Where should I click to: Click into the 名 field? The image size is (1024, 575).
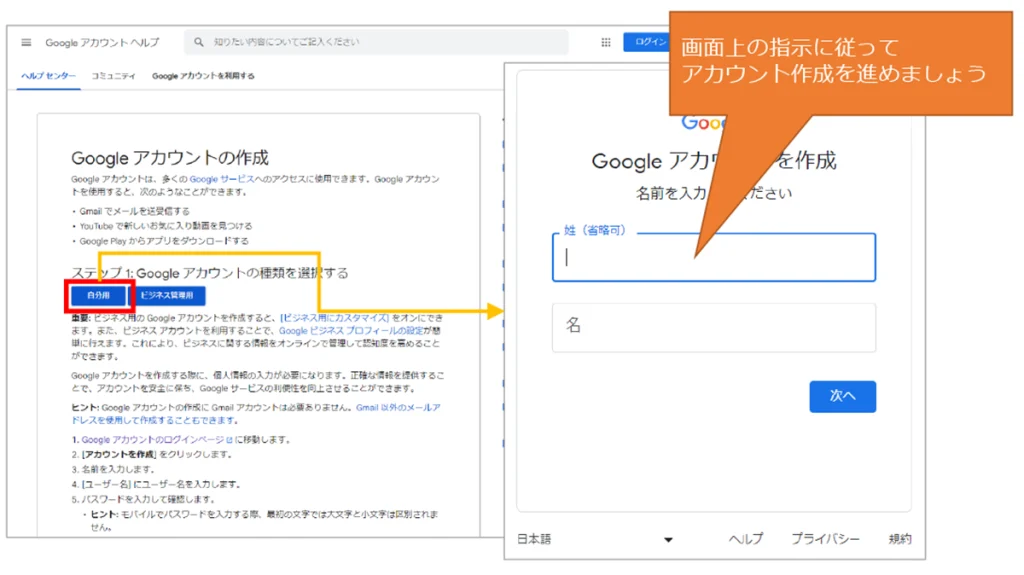[x=713, y=327]
